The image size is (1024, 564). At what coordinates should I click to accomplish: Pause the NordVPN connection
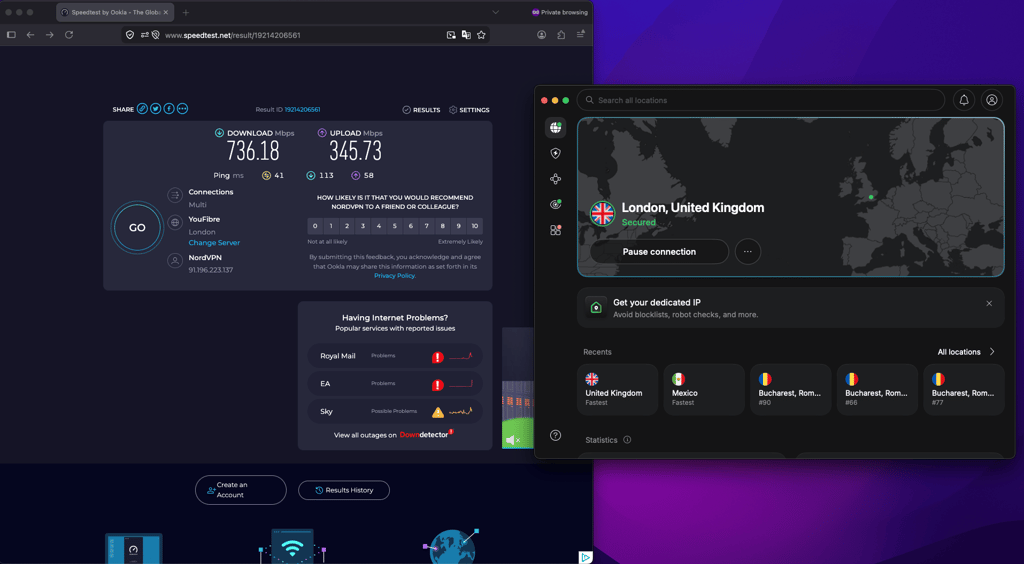point(659,251)
